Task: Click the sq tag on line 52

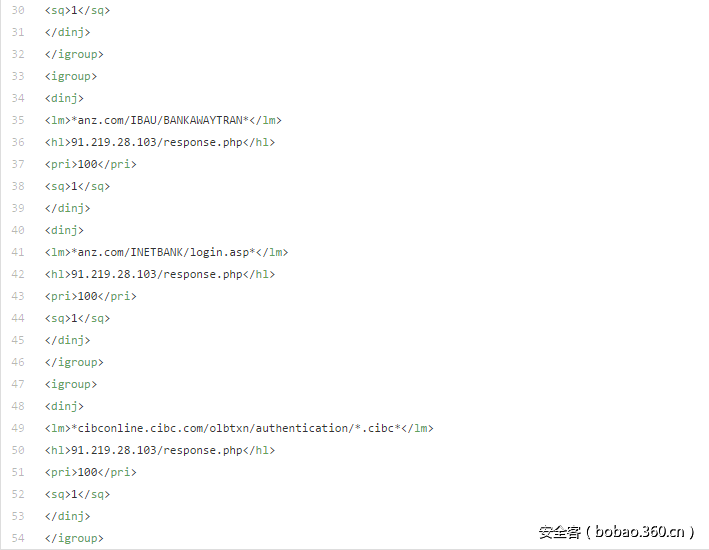Action: coord(77,494)
